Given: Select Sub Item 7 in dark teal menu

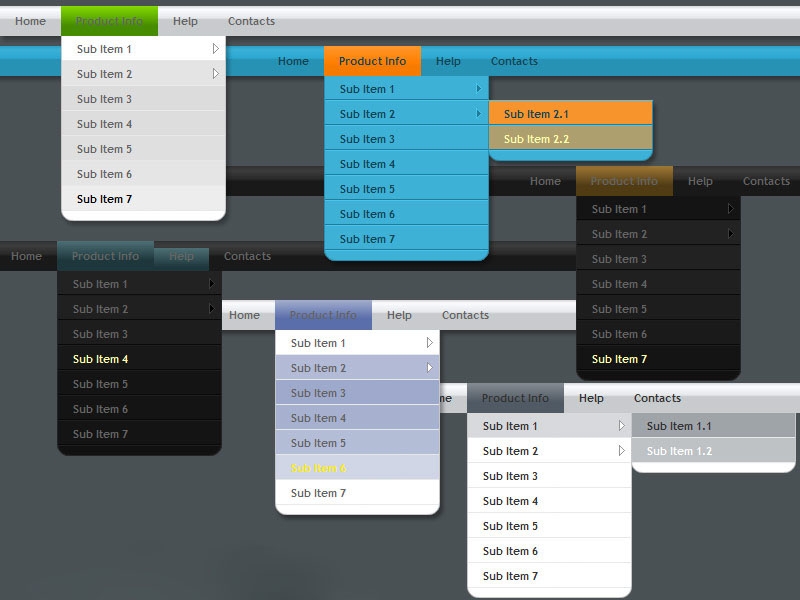Looking at the screenshot, I should tap(139, 434).
